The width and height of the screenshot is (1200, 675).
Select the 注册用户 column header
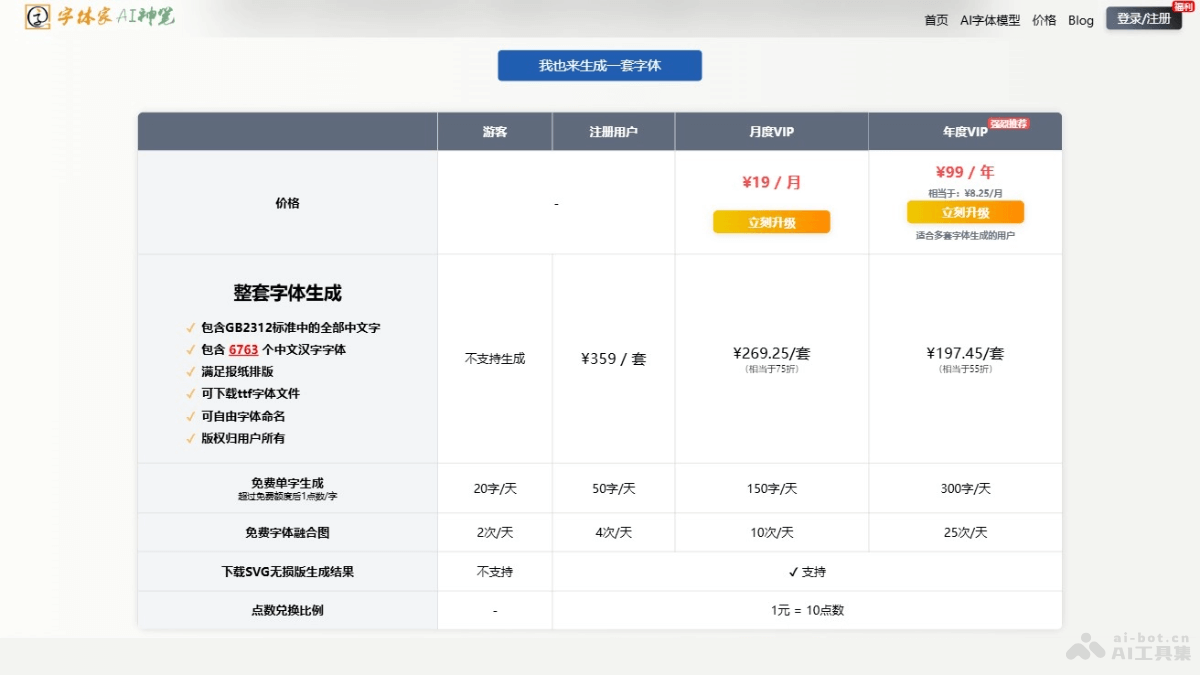click(613, 131)
